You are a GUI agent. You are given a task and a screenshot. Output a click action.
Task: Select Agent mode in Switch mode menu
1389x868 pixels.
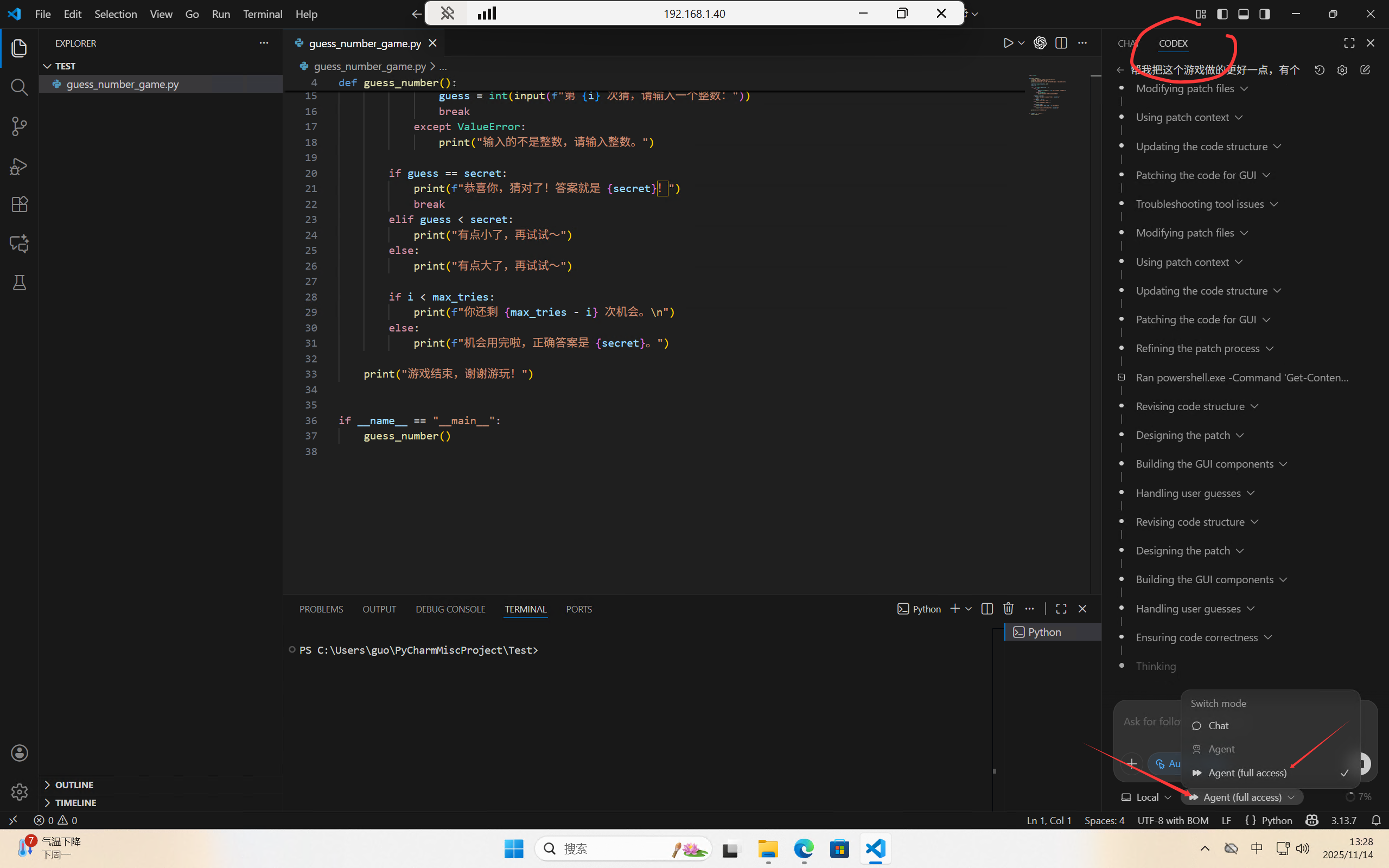(1221, 749)
